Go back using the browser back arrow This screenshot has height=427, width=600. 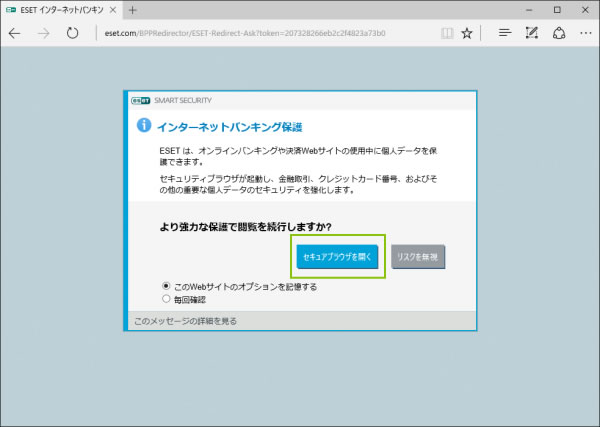click(15, 33)
